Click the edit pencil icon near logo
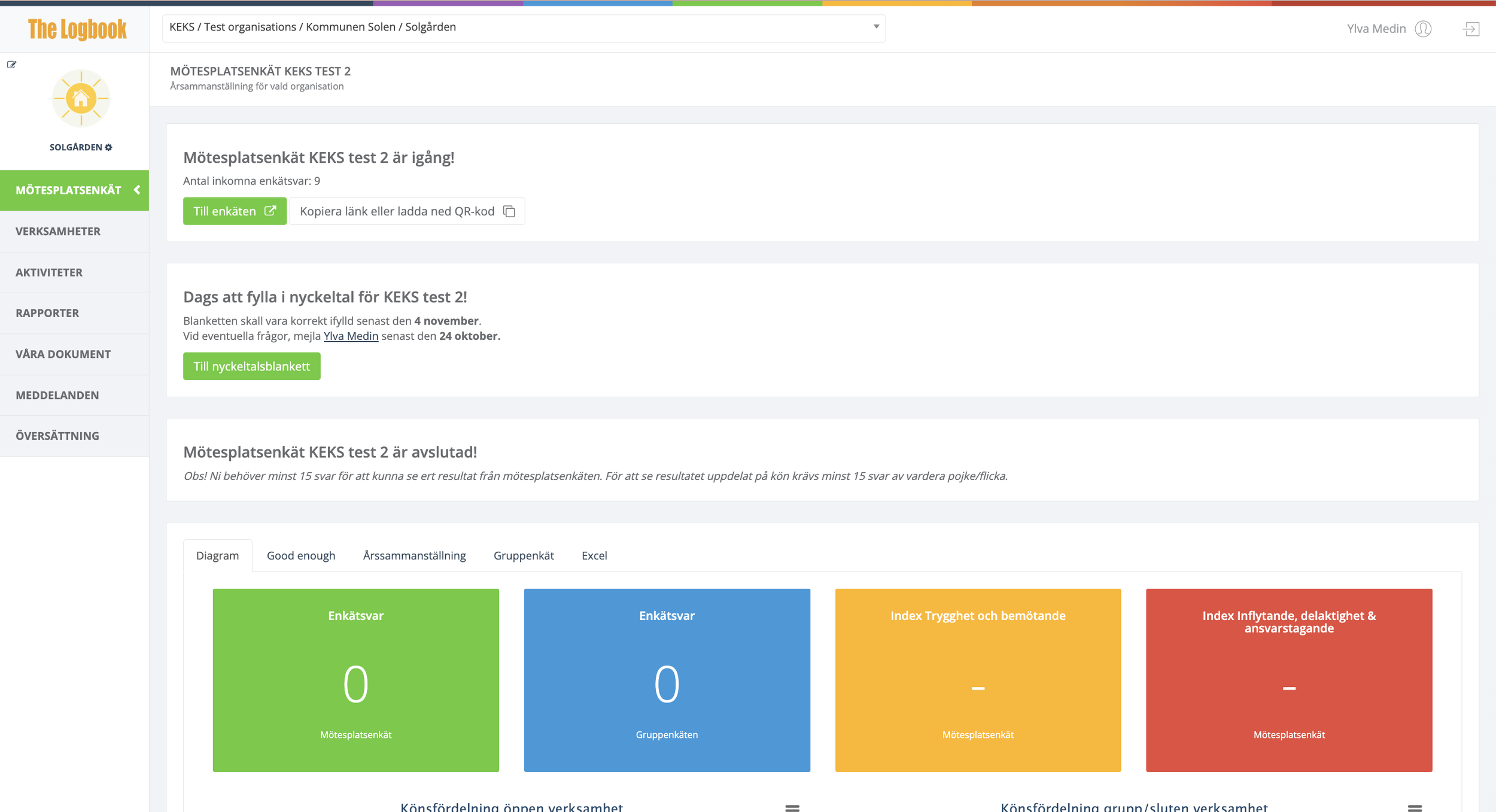 coord(11,65)
